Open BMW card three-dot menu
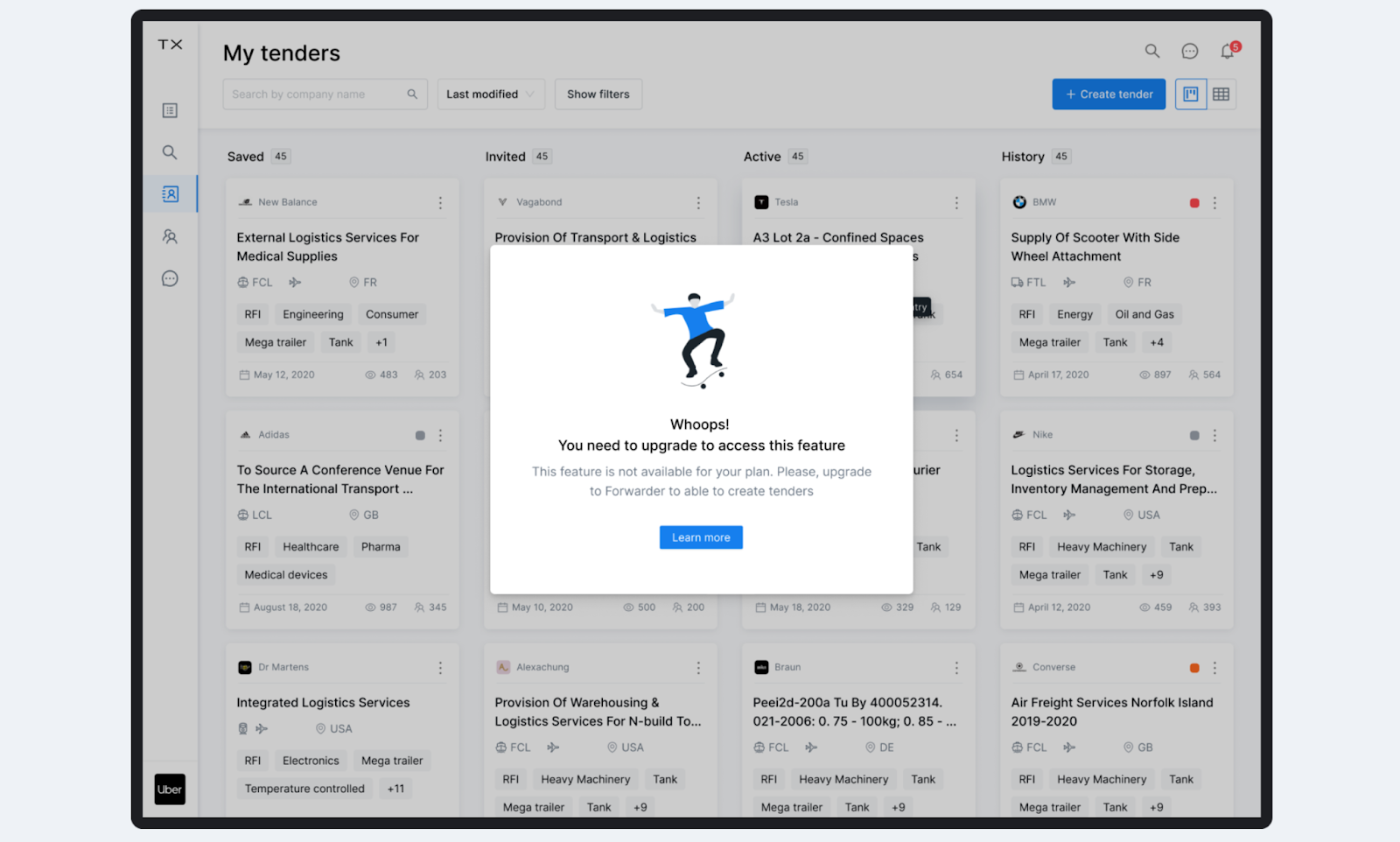Screen dimensions: 1400x842 (x=1214, y=203)
